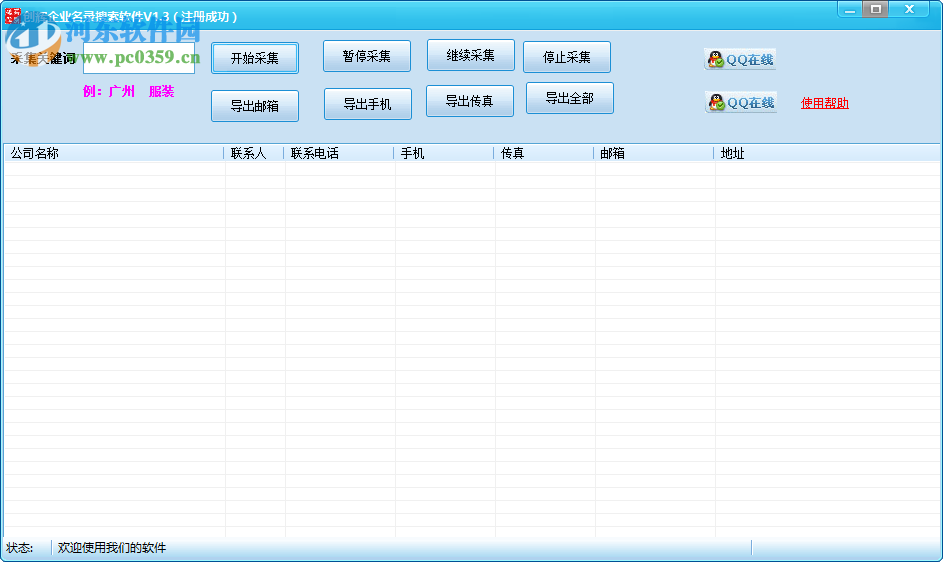Export all data with 导出全部
This screenshot has width=943, height=562.
(570, 98)
